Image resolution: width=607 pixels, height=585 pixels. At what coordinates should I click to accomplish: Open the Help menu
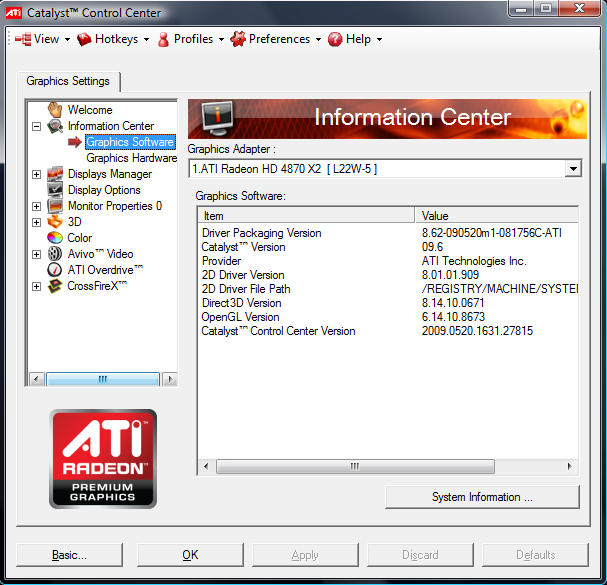click(x=355, y=39)
